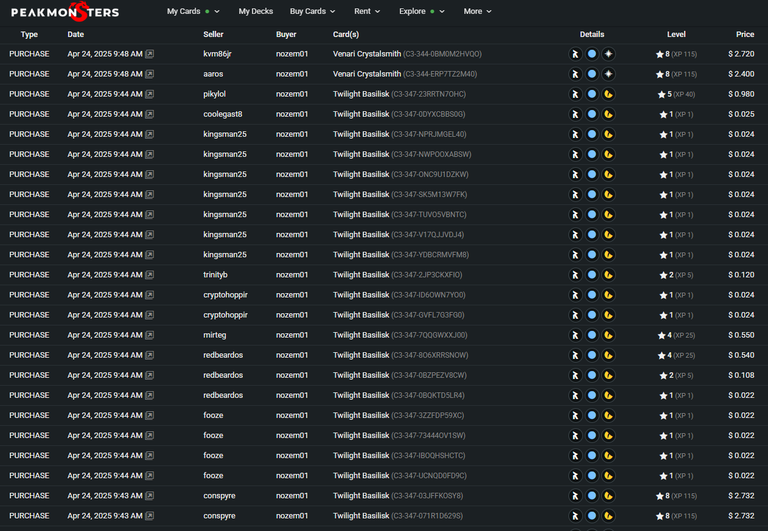Image resolution: width=768 pixels, height=531 pixels.
Task: Click star icon in kvm86jr level cell
Action: pyautogui.click(x=660, y=54)
